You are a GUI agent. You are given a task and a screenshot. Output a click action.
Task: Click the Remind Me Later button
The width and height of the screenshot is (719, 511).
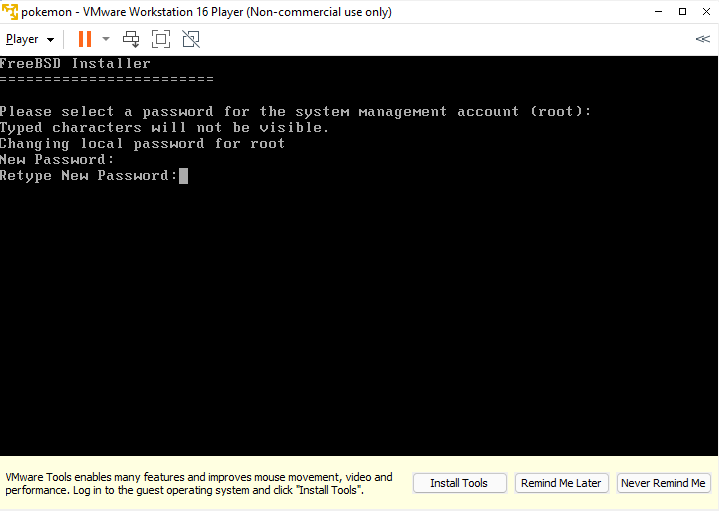[x=561, y=483]
